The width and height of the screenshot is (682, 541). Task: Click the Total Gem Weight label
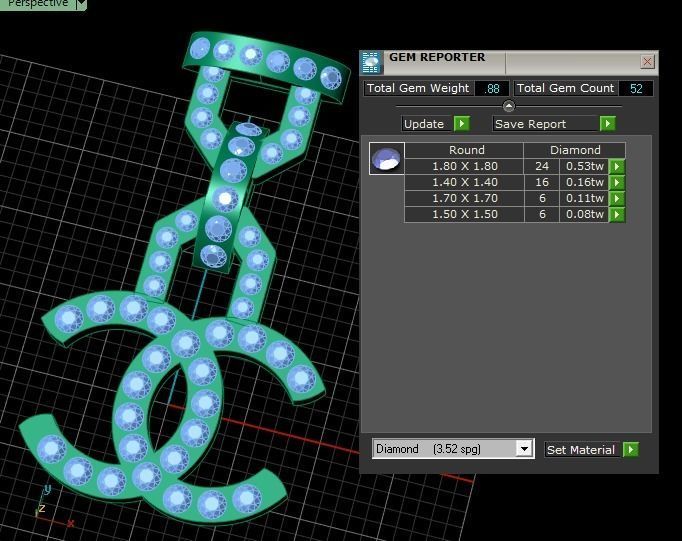tap(418, 88)
